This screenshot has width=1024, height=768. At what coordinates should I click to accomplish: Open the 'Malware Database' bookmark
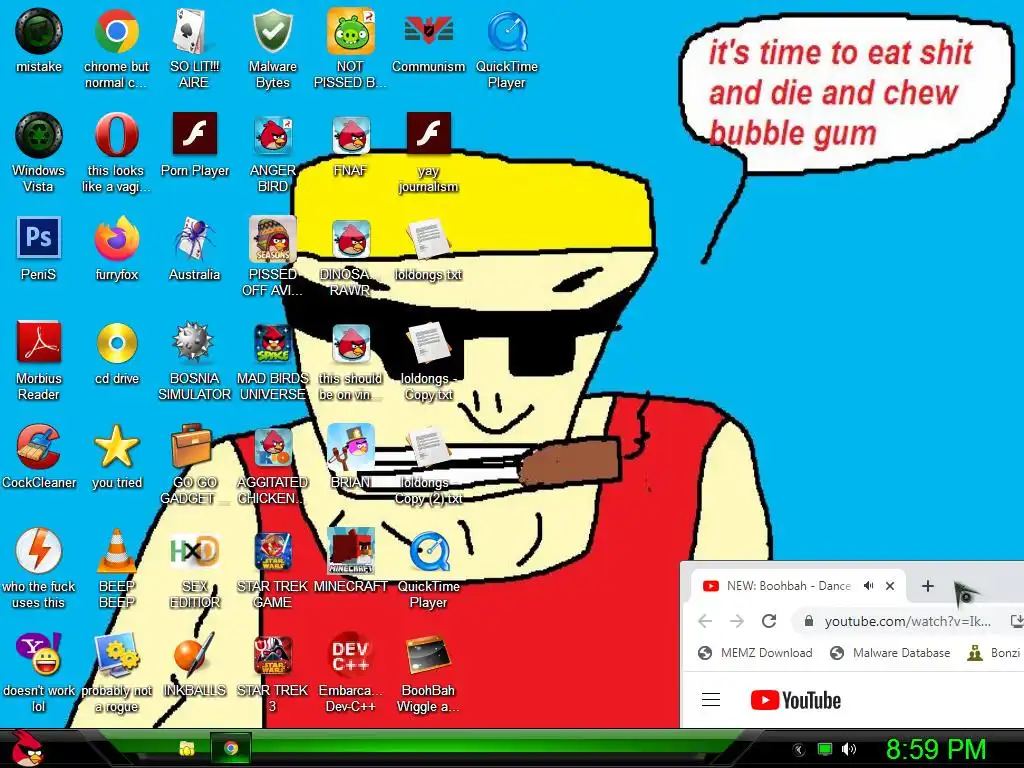(889, 653)
